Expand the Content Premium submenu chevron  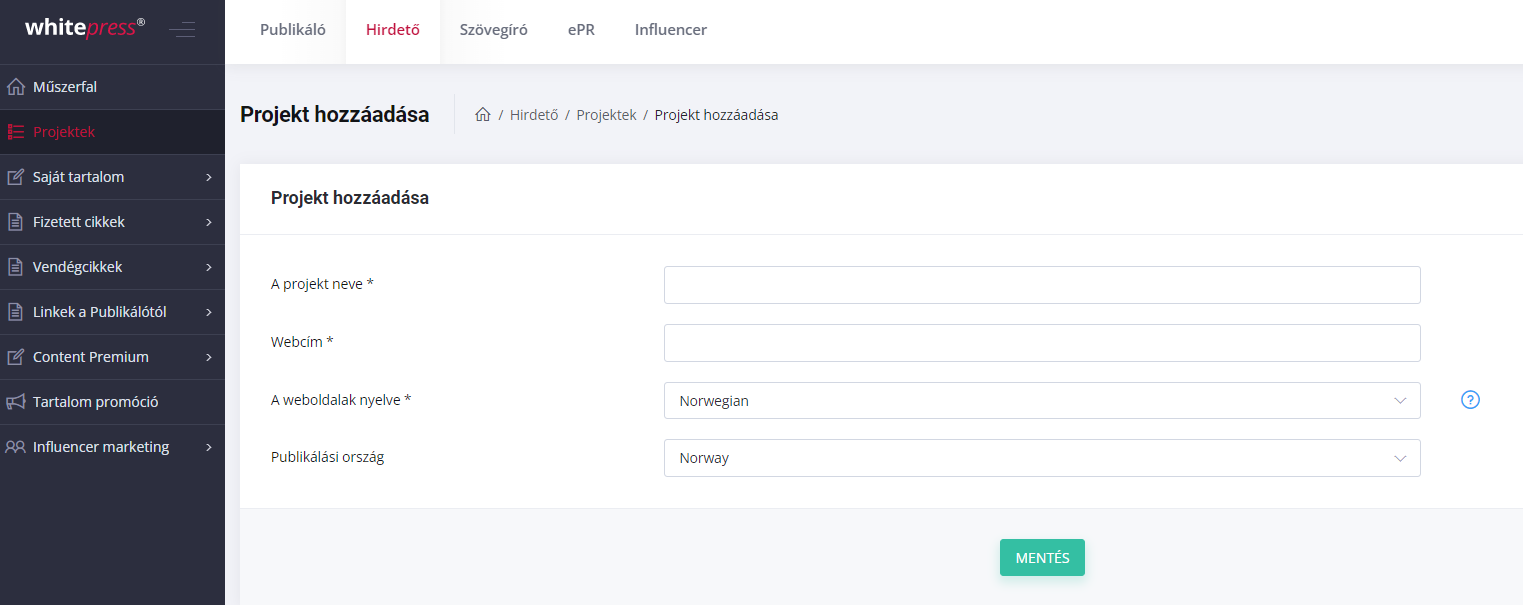click(x=209, y=357)
